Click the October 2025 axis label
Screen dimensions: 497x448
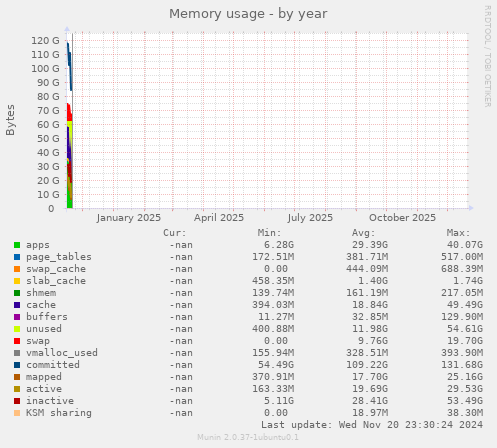click(x=402, y=218)
